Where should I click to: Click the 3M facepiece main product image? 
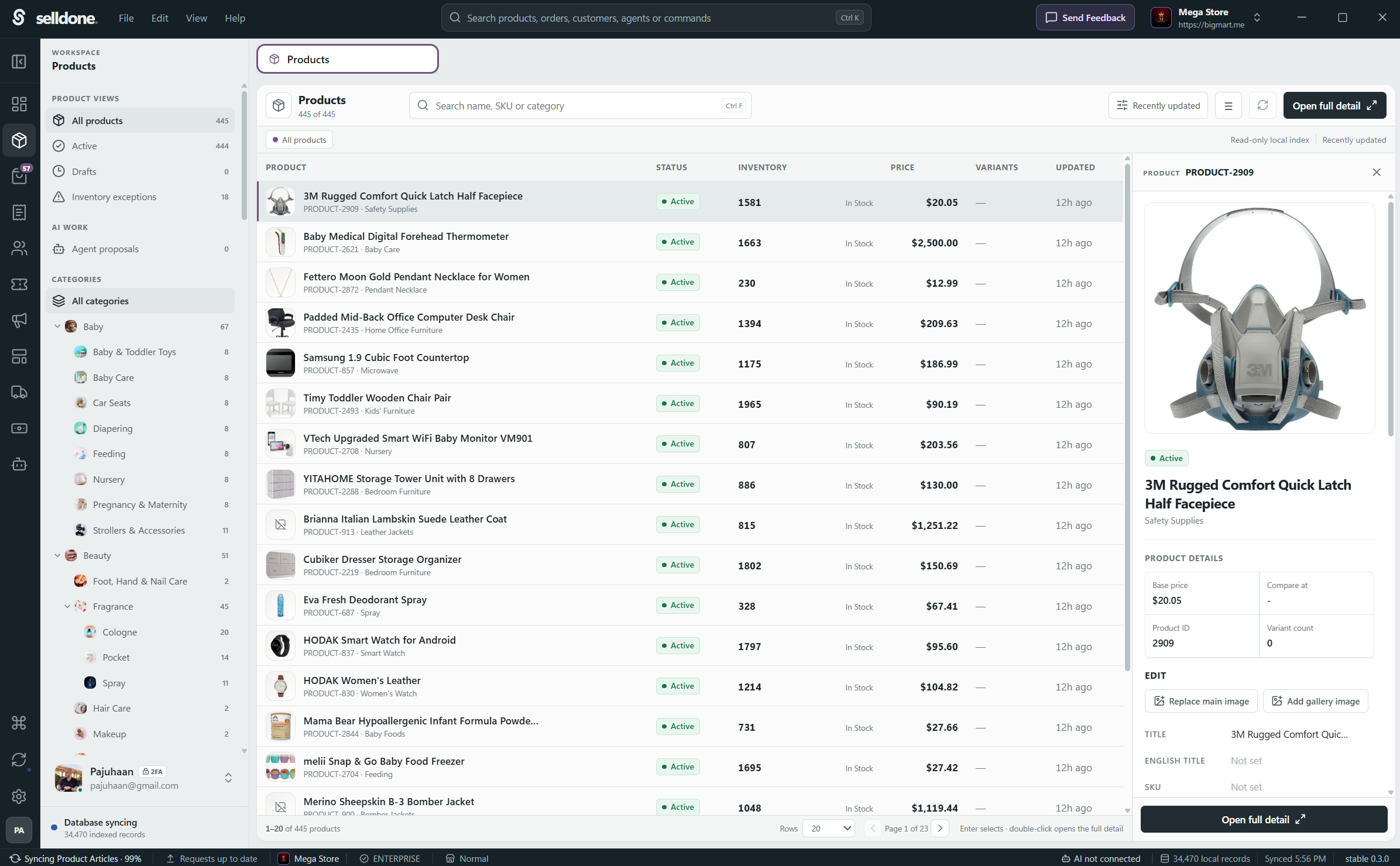[1260, 318]
